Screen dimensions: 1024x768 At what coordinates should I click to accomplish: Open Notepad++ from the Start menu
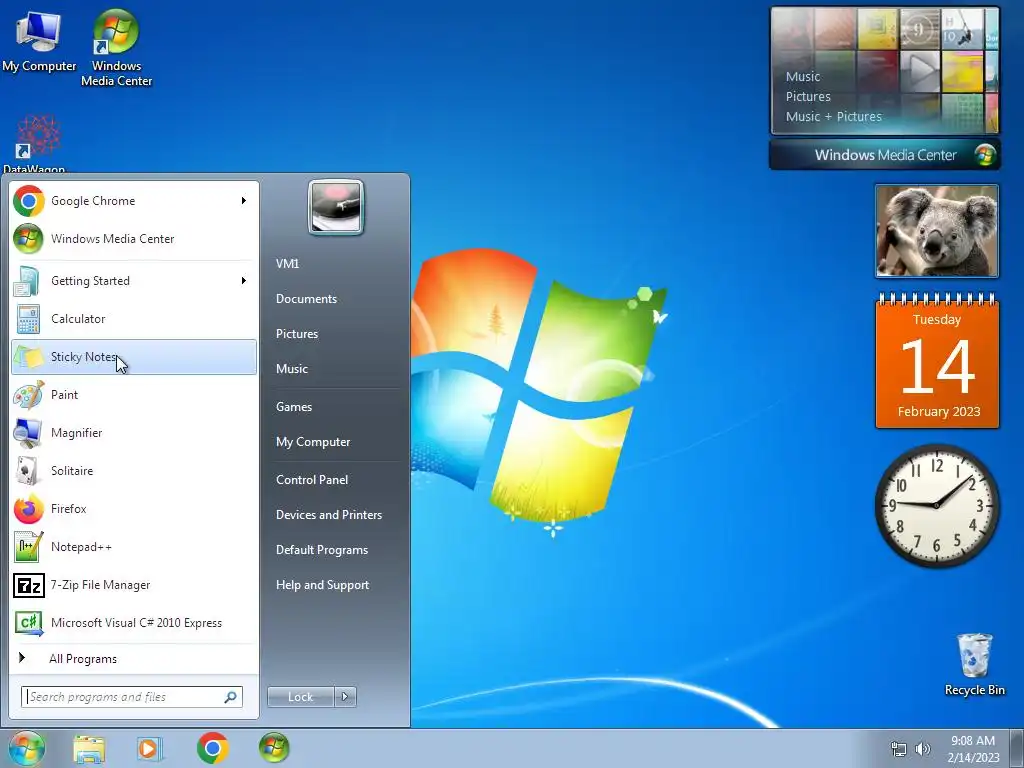click(x=134, y=547)
